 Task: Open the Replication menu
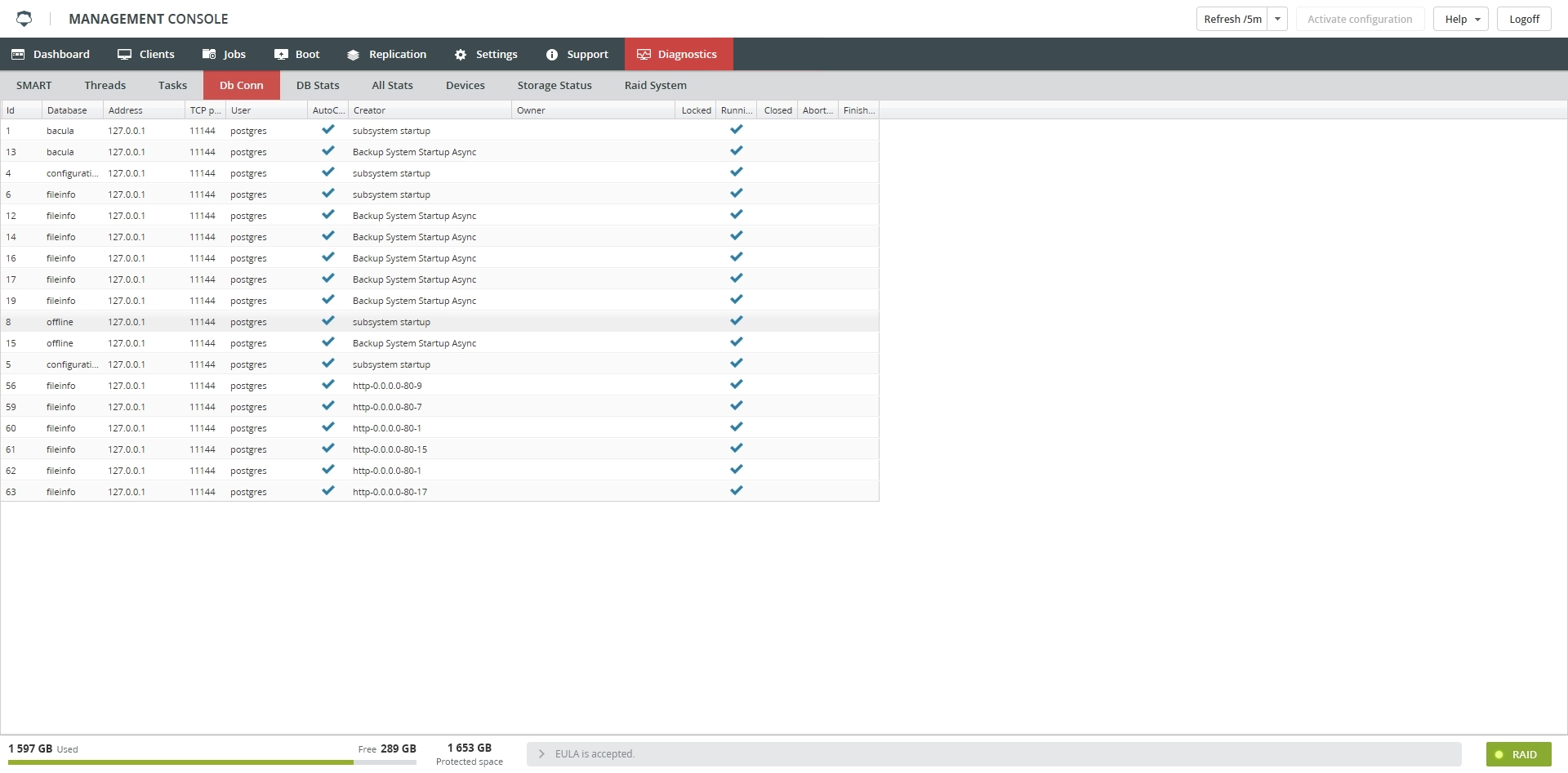[x=387, y=54]
